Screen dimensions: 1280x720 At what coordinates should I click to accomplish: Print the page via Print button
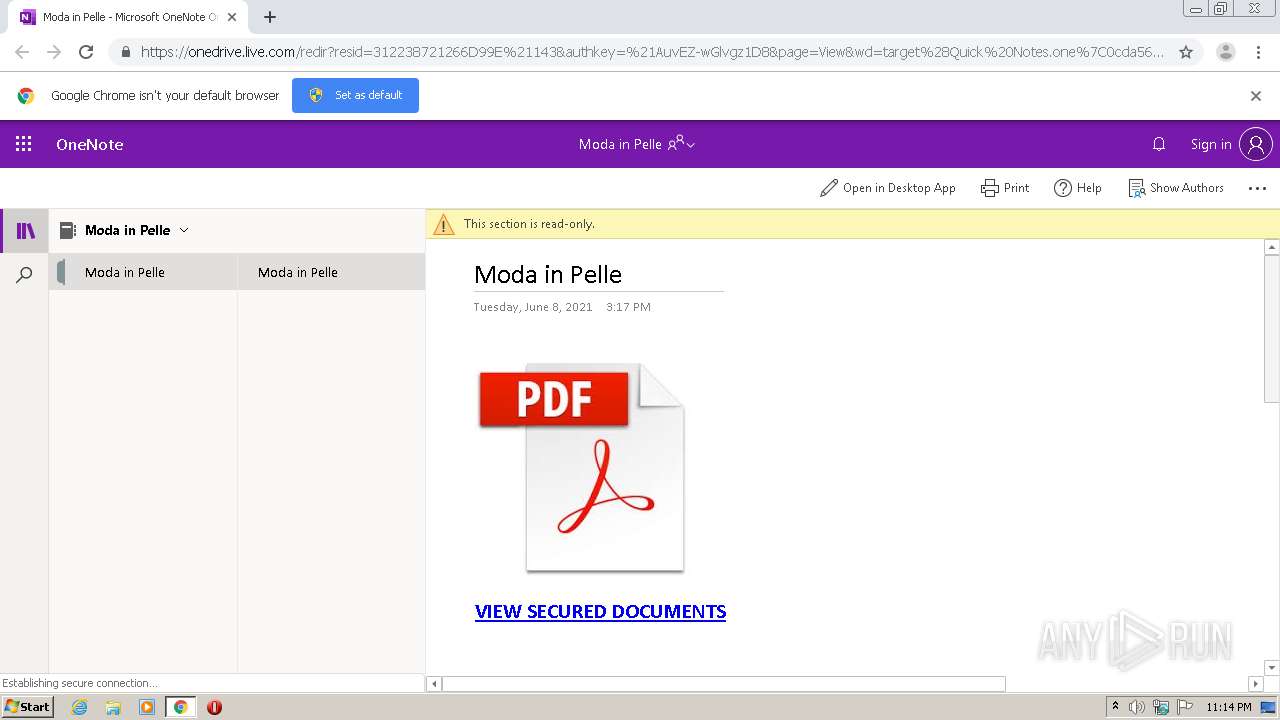click(x=1005, y=188)
